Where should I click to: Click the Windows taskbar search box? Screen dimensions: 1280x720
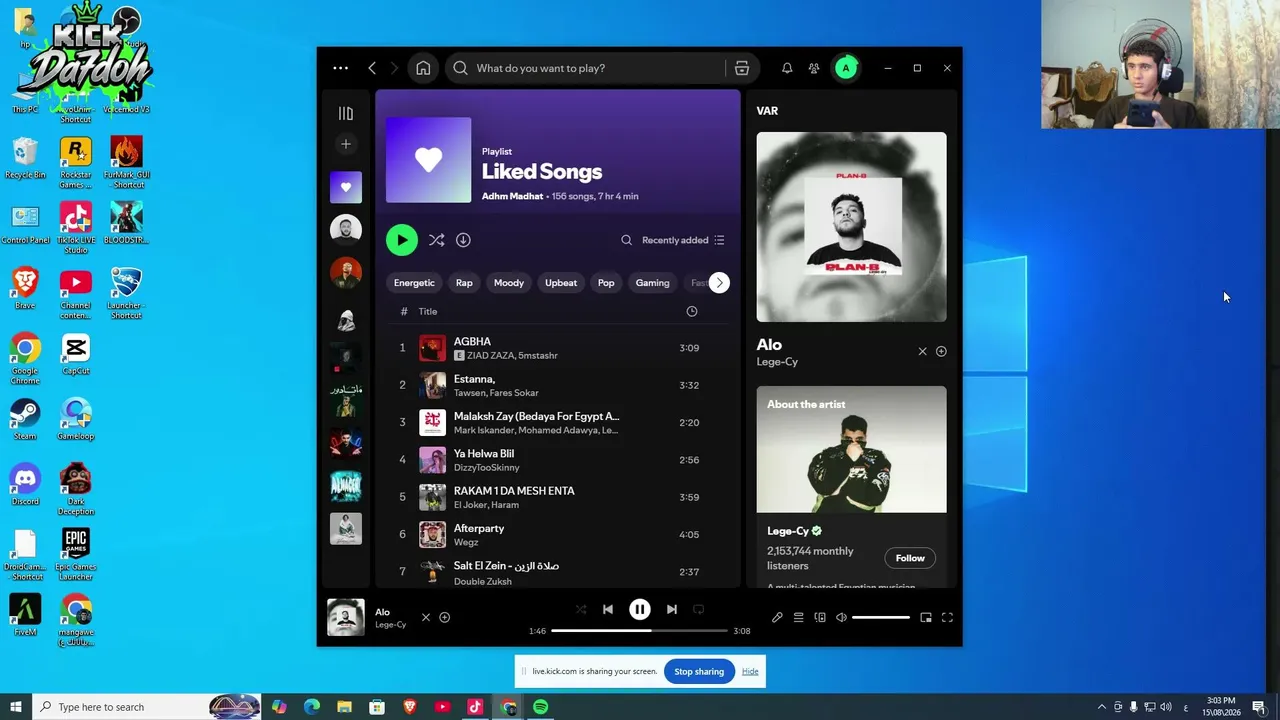pyautogui.click(x=146, y=707)
